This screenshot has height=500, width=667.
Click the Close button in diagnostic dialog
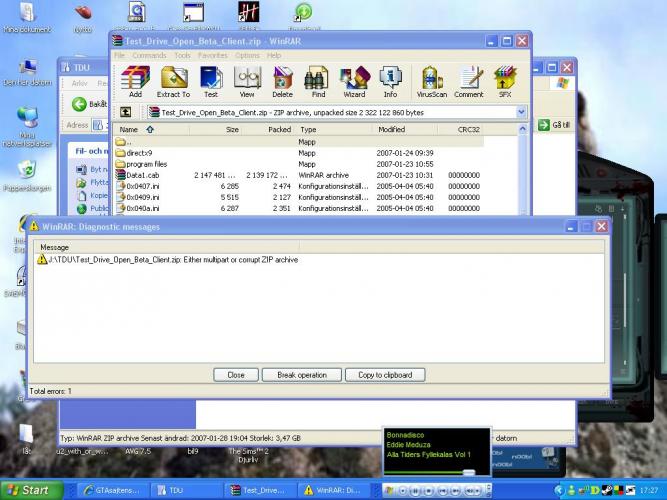point(236,375)
